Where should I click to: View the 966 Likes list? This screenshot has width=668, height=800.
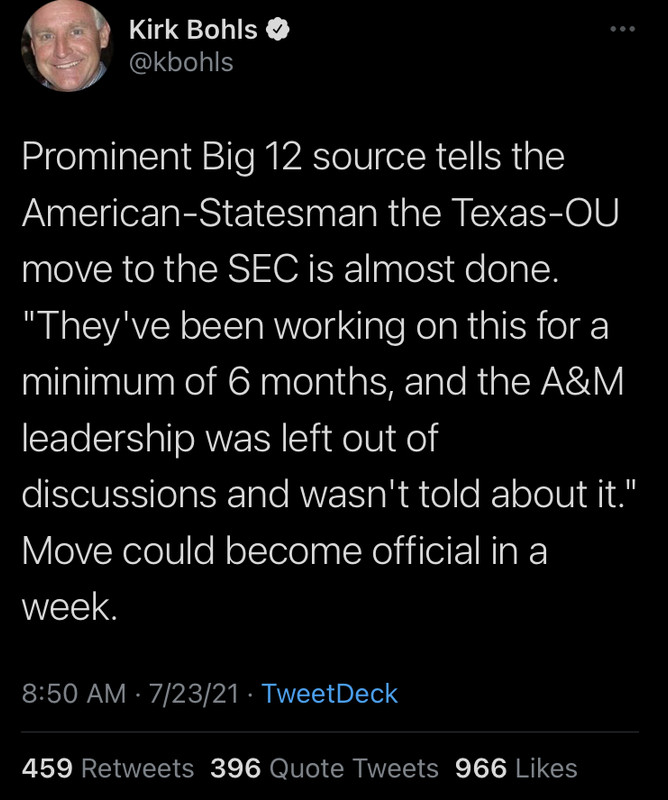point(516,768)
